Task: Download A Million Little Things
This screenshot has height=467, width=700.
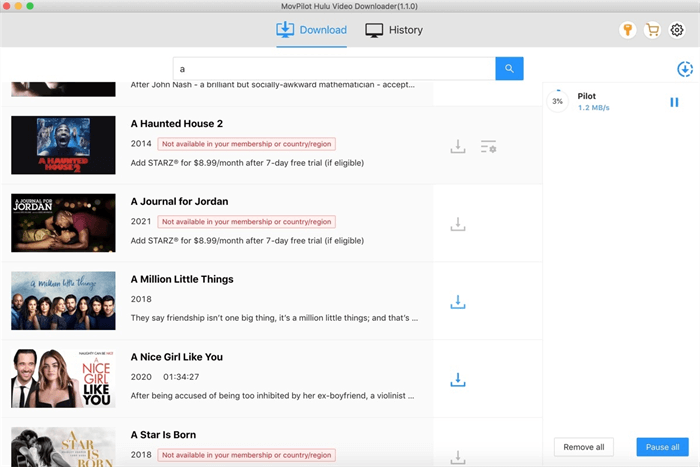Action: (458, 302)
